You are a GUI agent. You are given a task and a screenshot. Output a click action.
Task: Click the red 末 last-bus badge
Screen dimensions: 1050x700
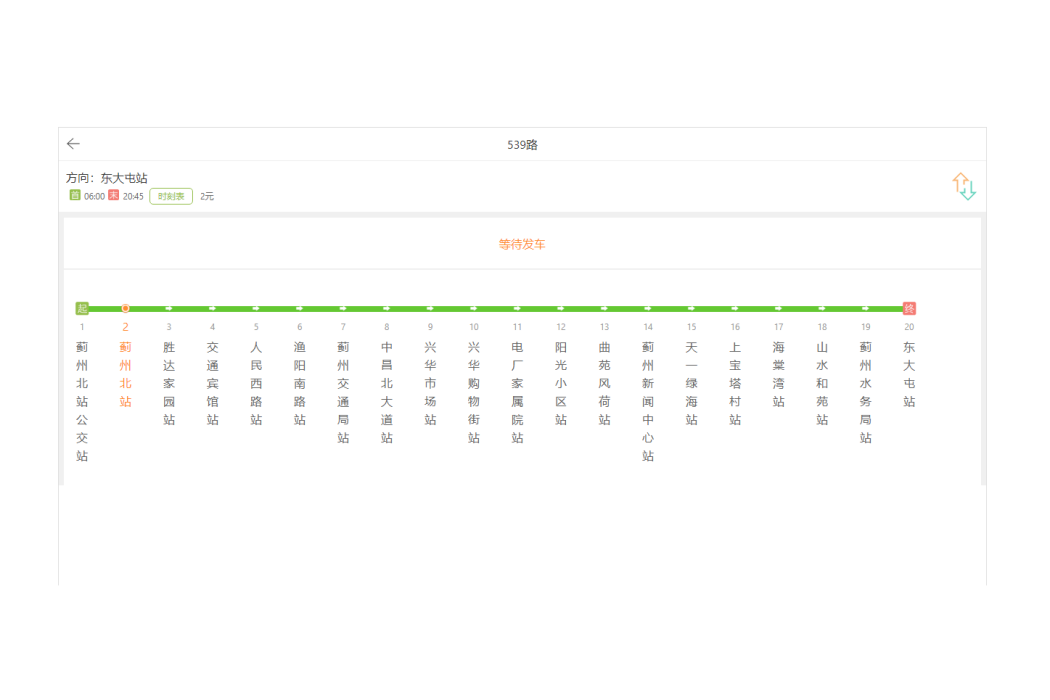coord(113,196)
